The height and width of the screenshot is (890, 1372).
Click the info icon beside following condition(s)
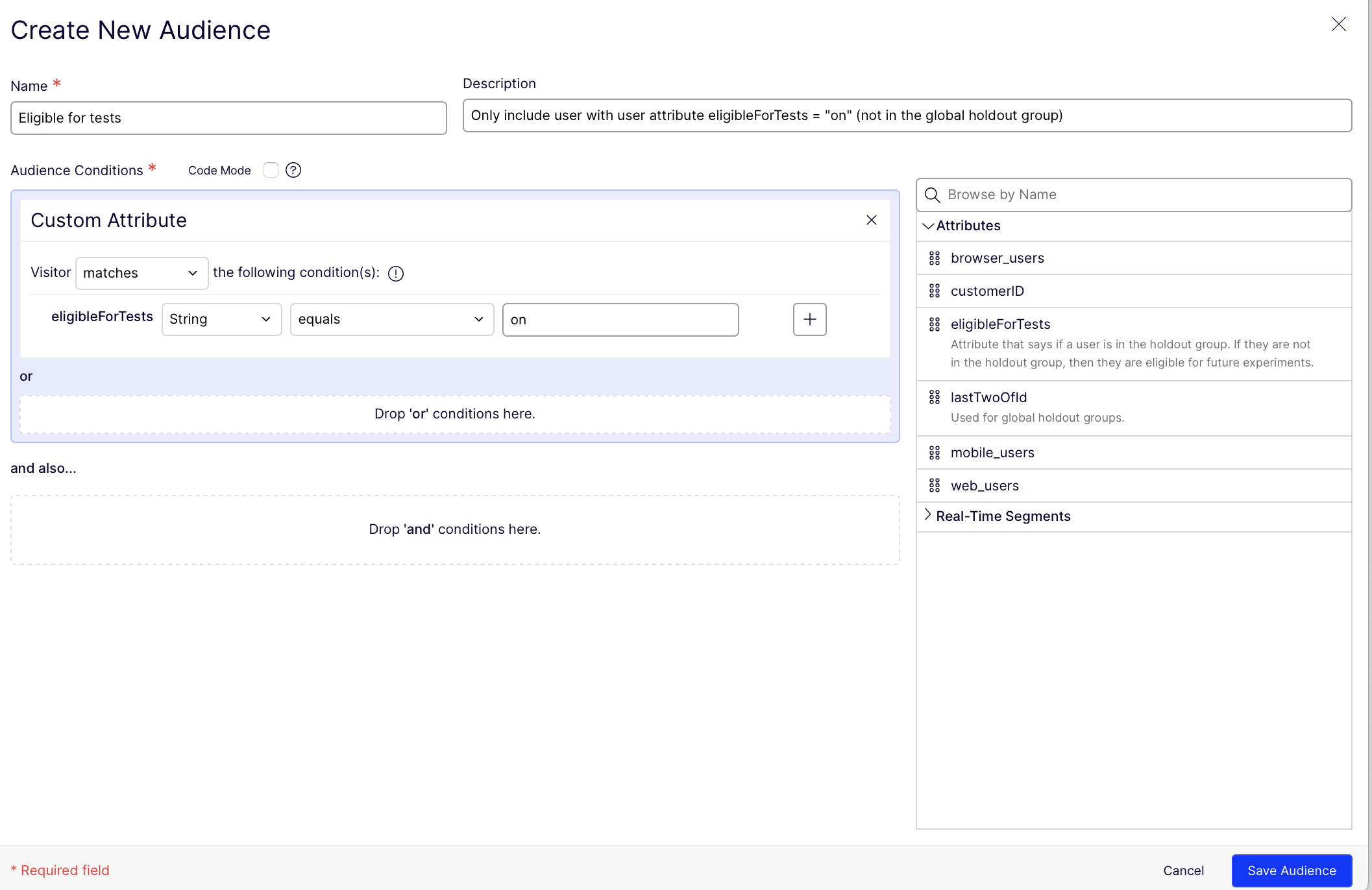tap(396, 274)
